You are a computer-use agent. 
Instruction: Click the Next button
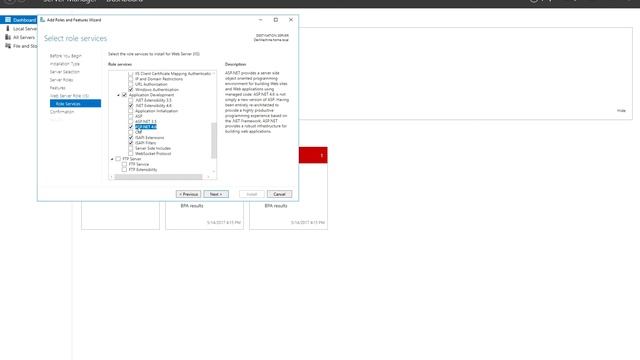tap(216, 194)
